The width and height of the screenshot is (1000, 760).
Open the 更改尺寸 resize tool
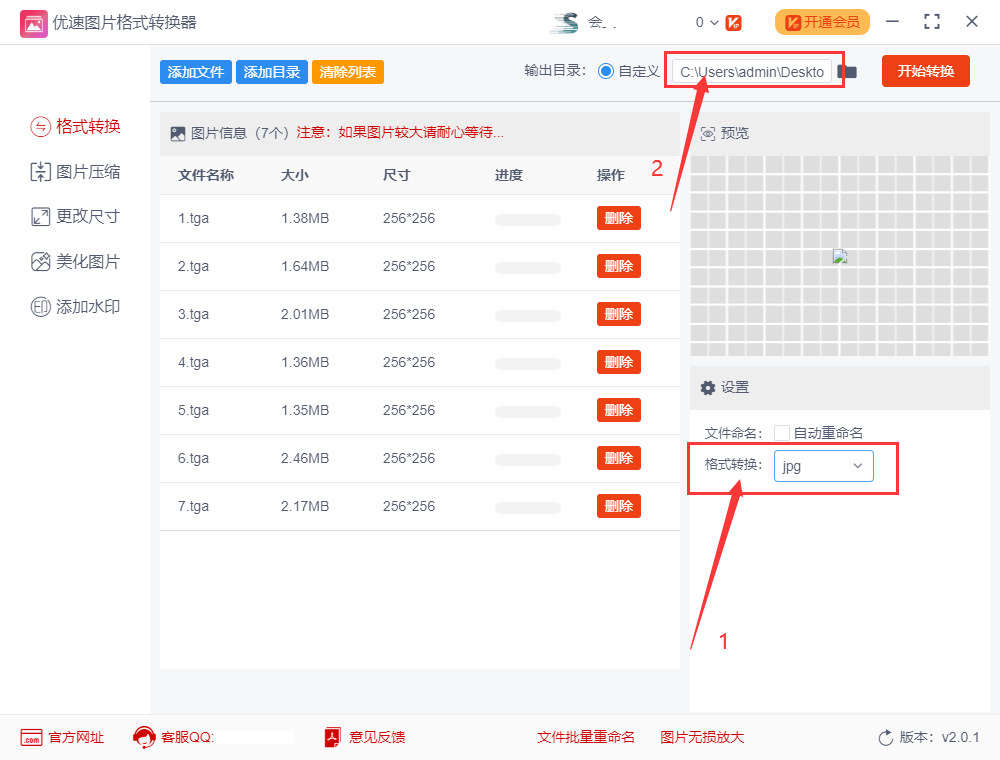77,216
